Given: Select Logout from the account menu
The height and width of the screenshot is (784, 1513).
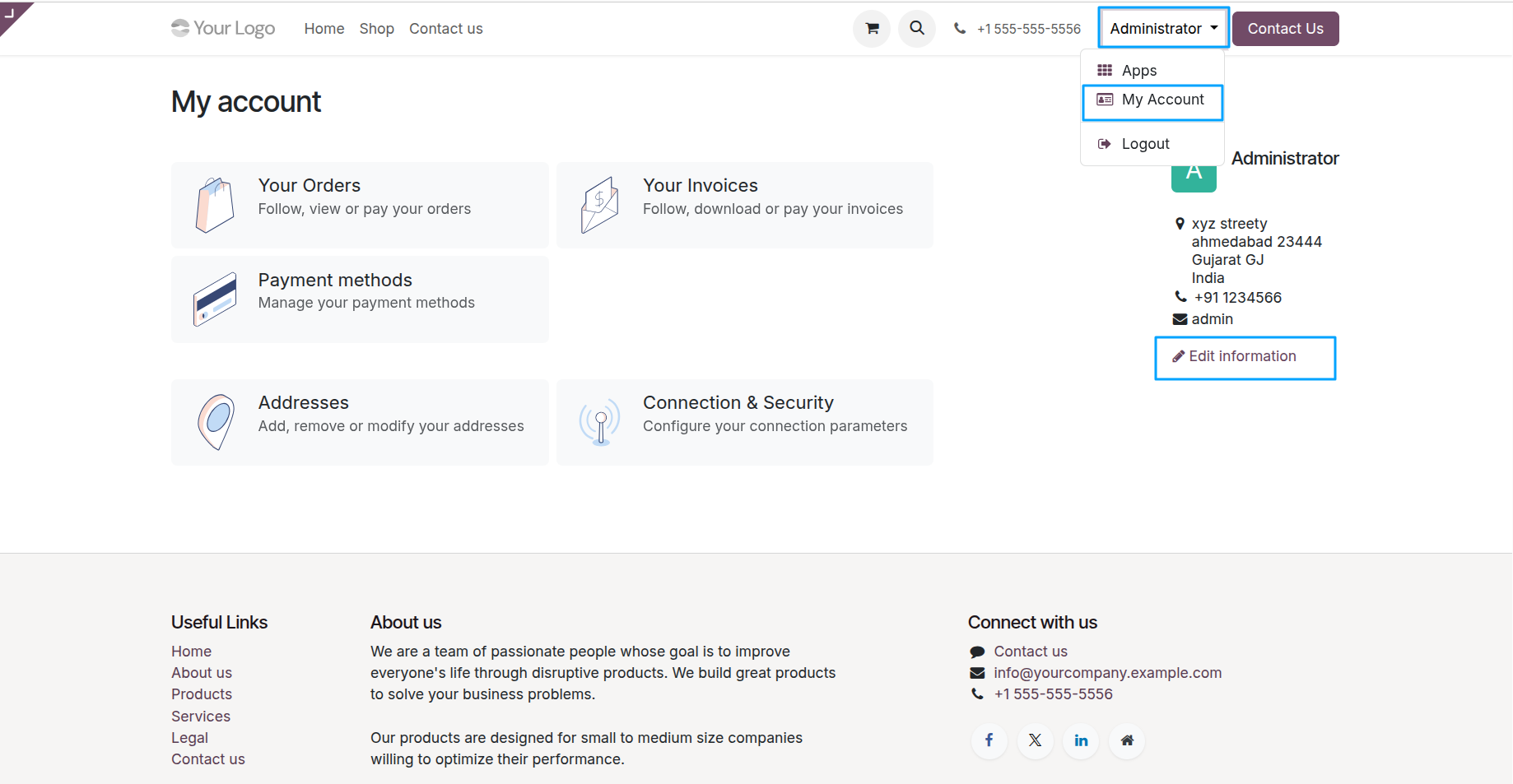Looking at the screenshot, I should coord(1144,143).
